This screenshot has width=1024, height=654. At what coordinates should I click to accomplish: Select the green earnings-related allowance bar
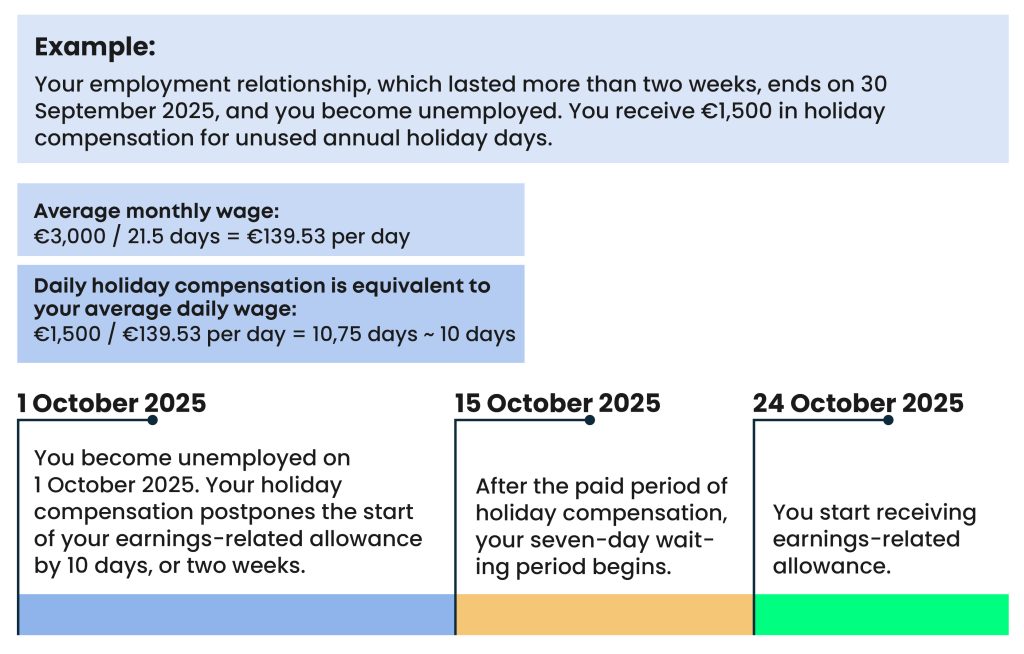pos(881,614)
